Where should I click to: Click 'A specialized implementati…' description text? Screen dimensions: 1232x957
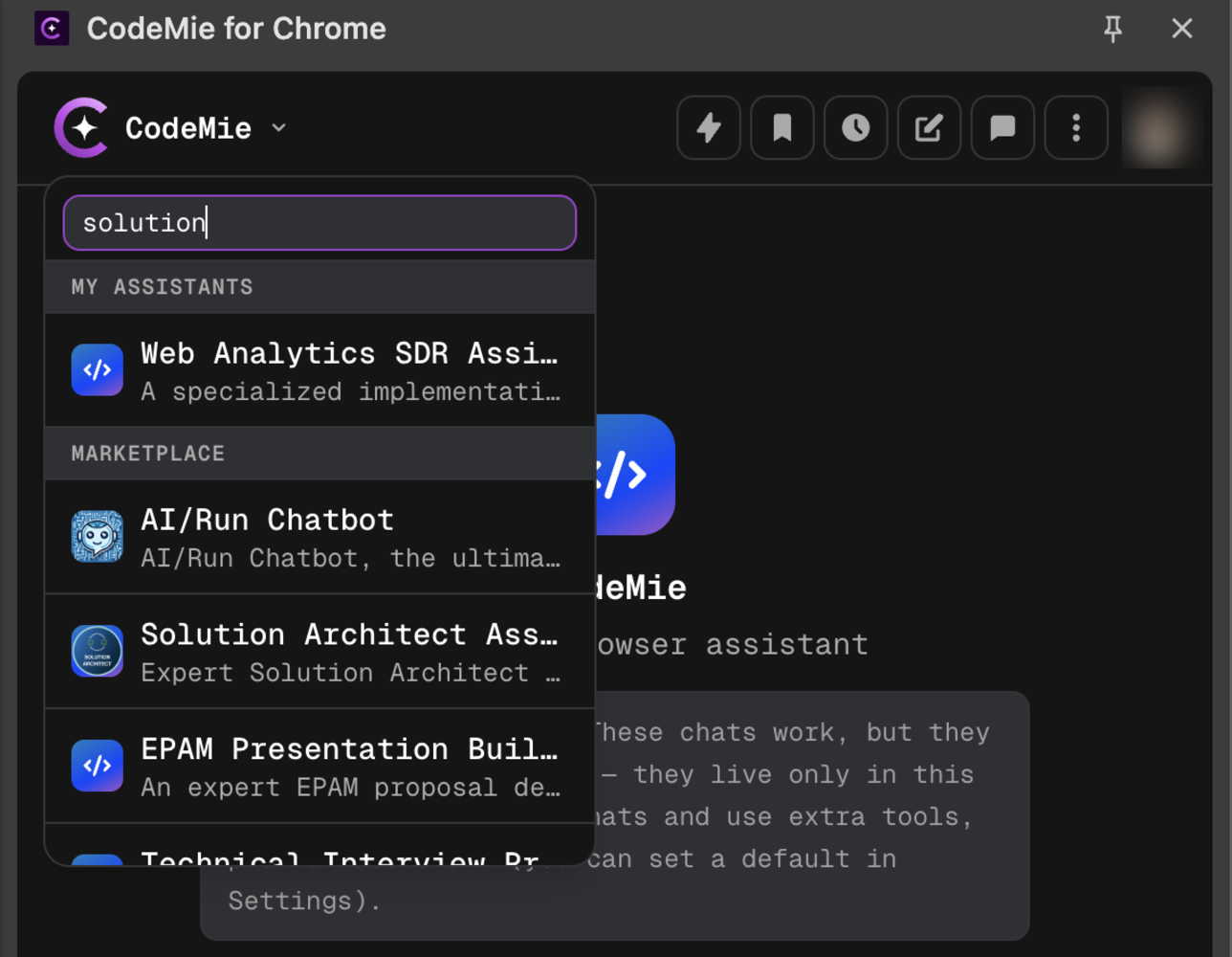[x=350, y=391]
